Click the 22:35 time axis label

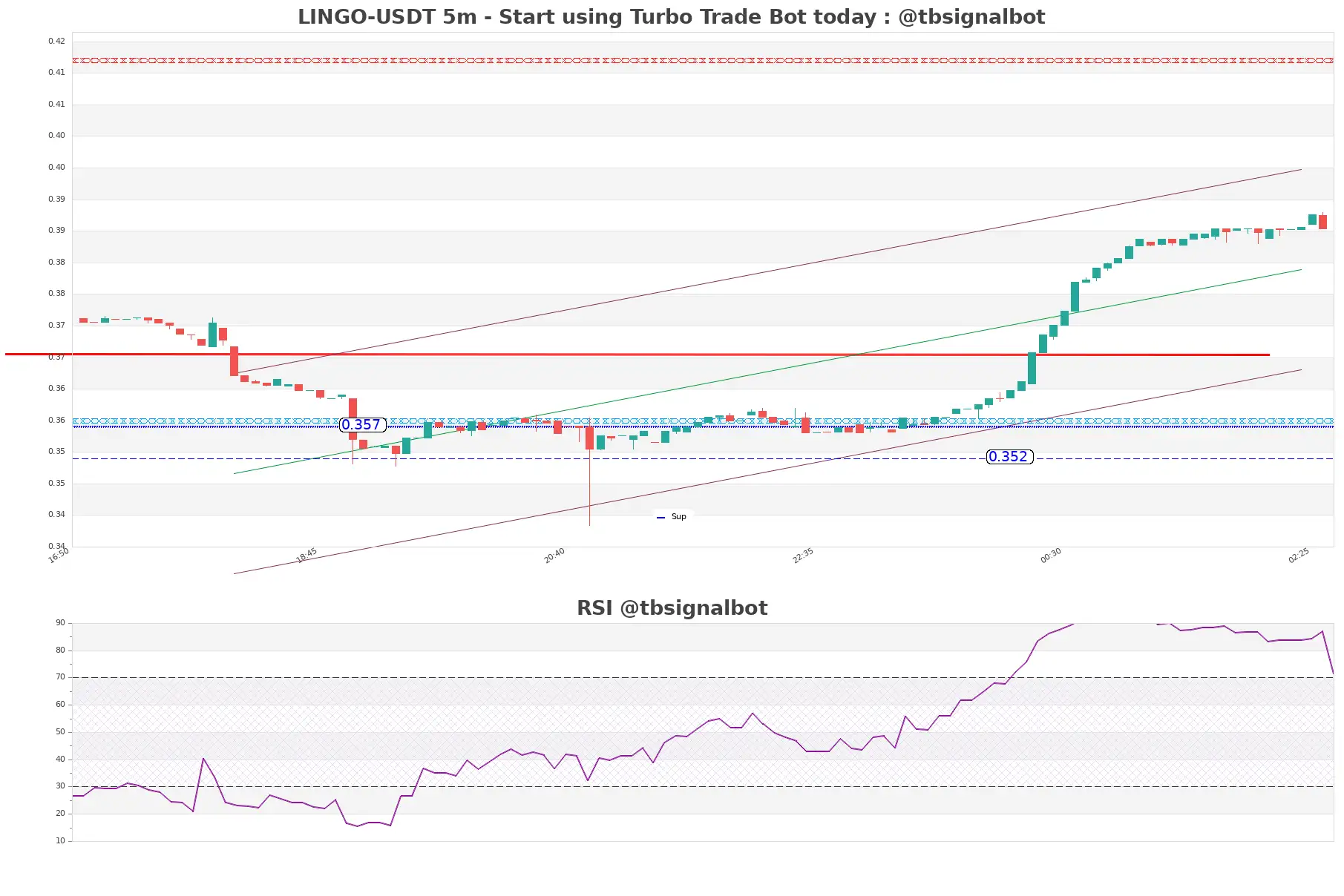[x=803, y=556]
